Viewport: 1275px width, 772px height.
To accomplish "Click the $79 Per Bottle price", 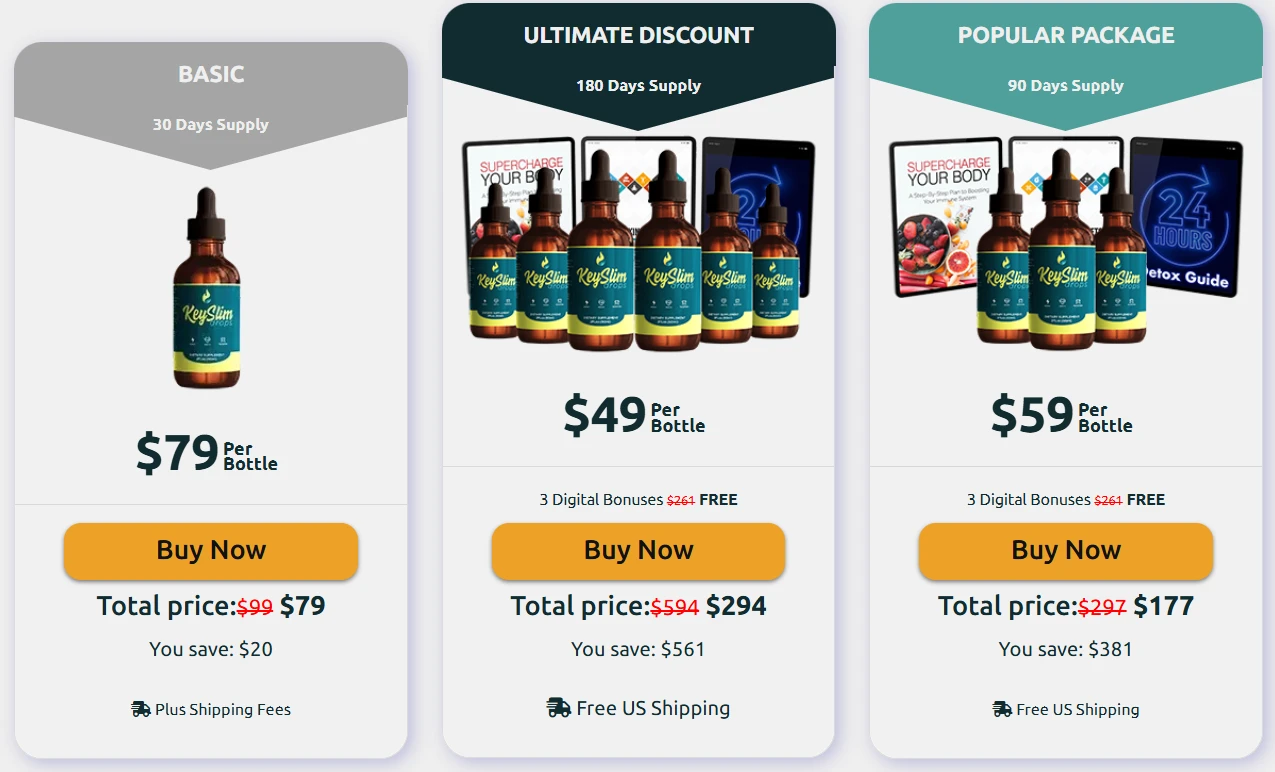I will 207,454.
